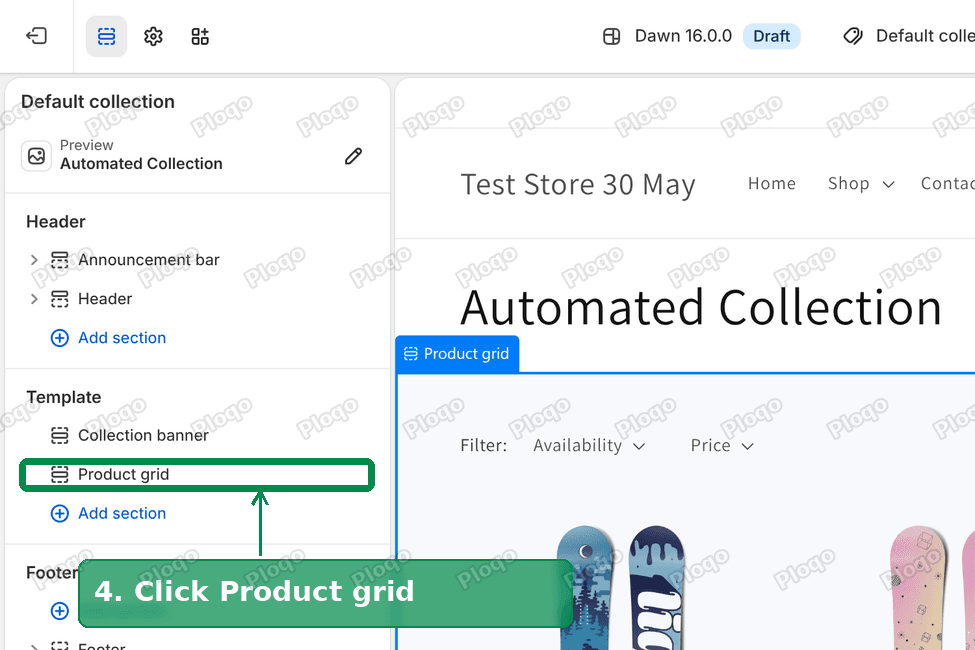This screenshot has height=650, width=975.
Task: Open the Price filter dropdown
Action: 721,445
